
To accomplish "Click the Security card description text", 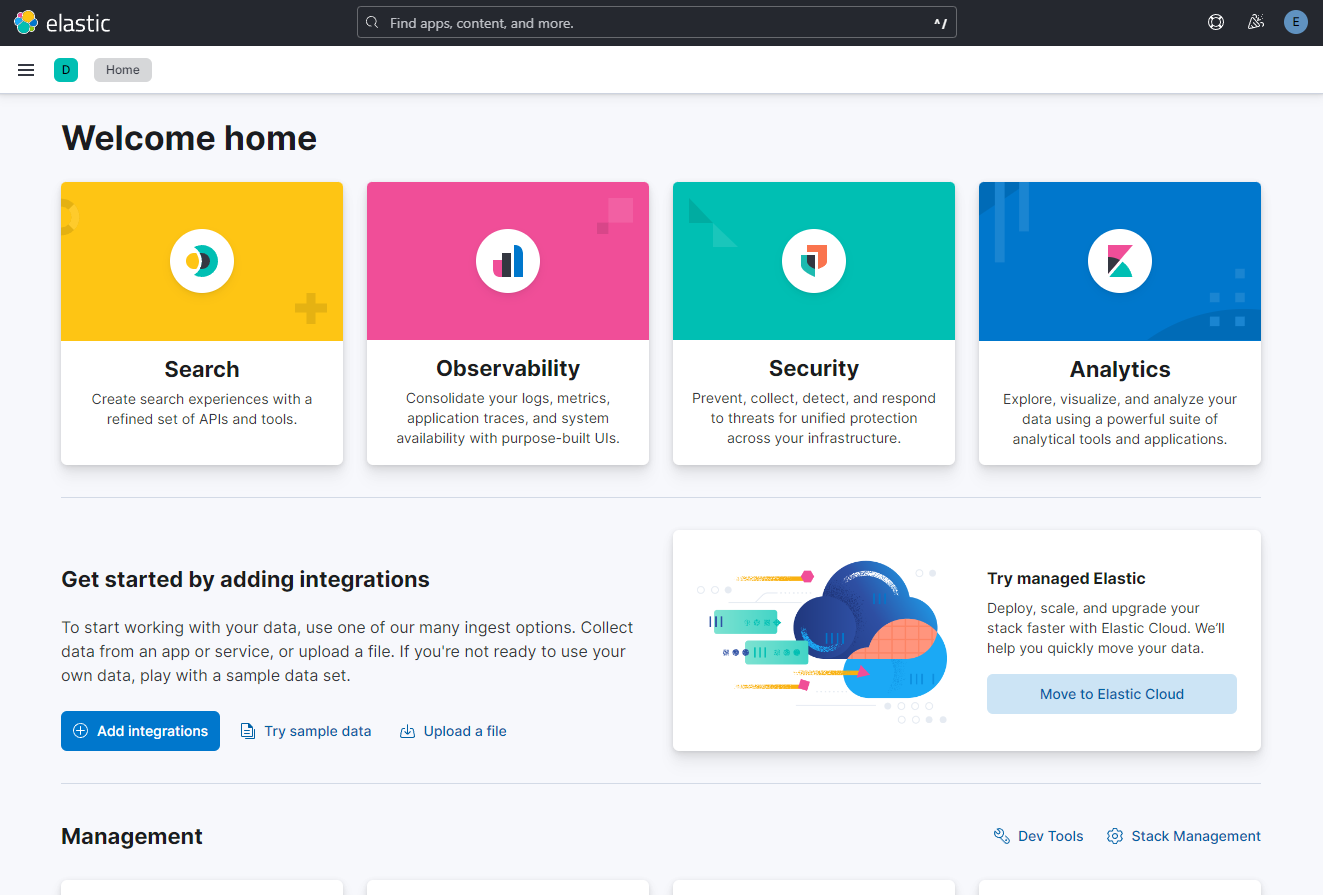I will pos(814,418).
